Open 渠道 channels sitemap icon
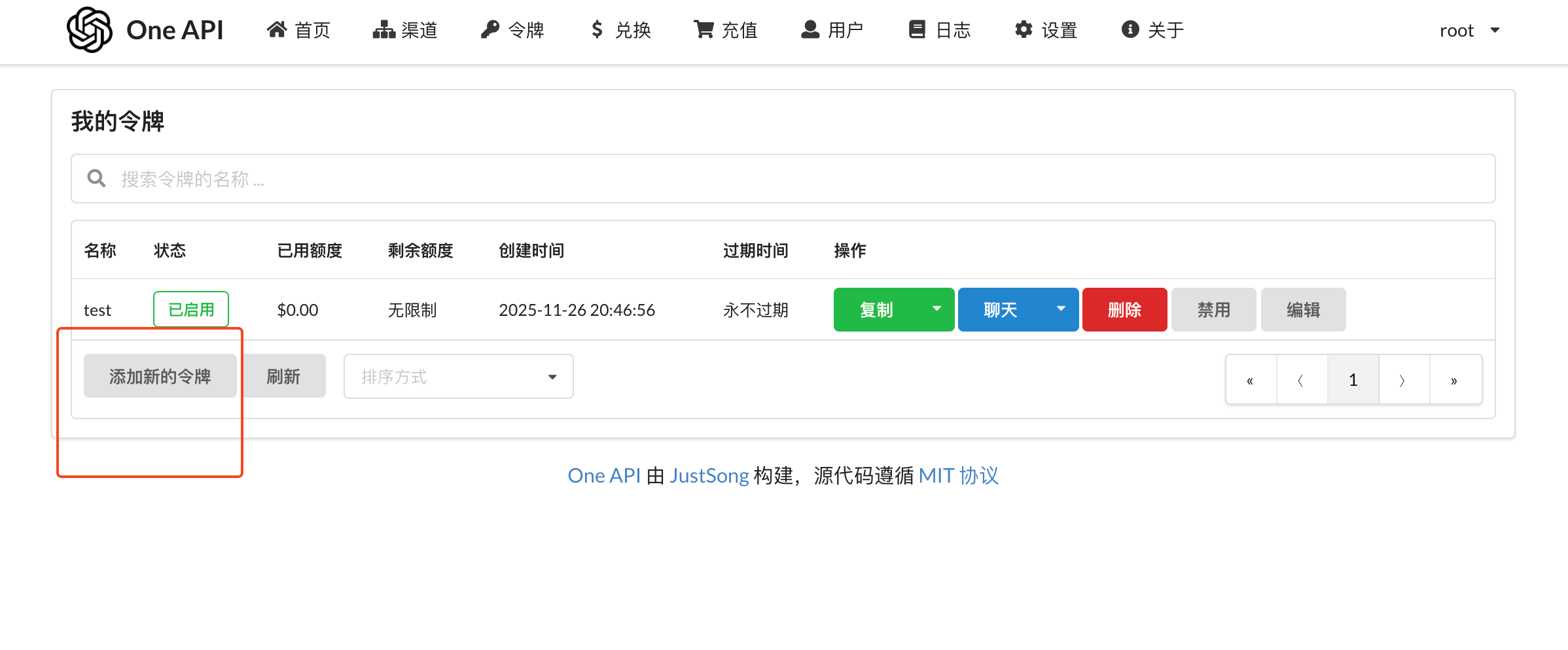This screenshot has width=1568, height=650. tap(384, 29)
